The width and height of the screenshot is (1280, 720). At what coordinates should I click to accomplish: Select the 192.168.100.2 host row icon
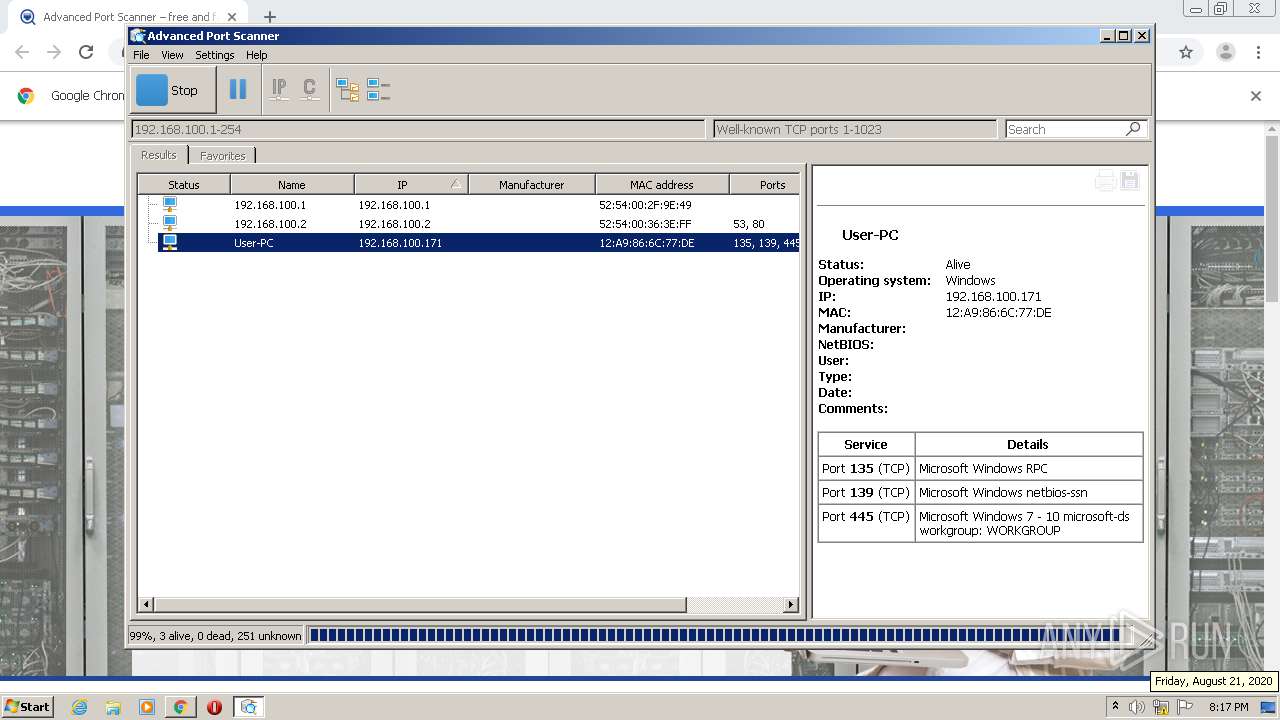pyautogui.click(x=170, y=223)
